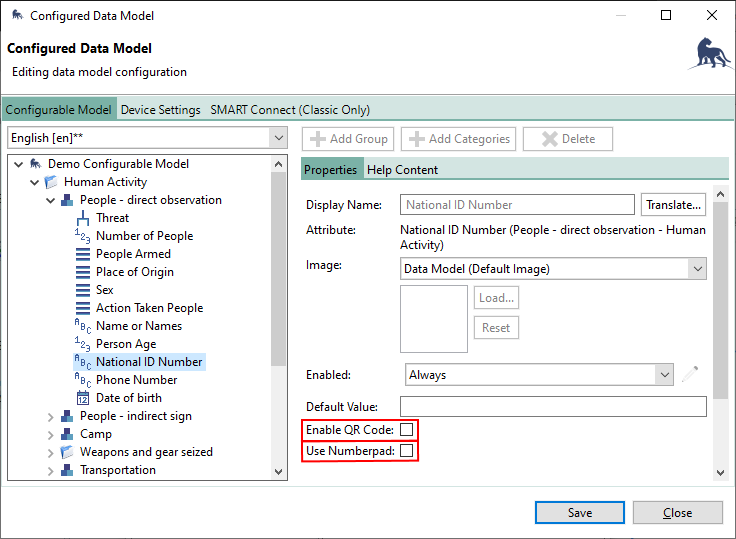Enable the QR Code checkbox
Image resolution: width=736 pixels, height=539 pixels.
tap(407, 430)
